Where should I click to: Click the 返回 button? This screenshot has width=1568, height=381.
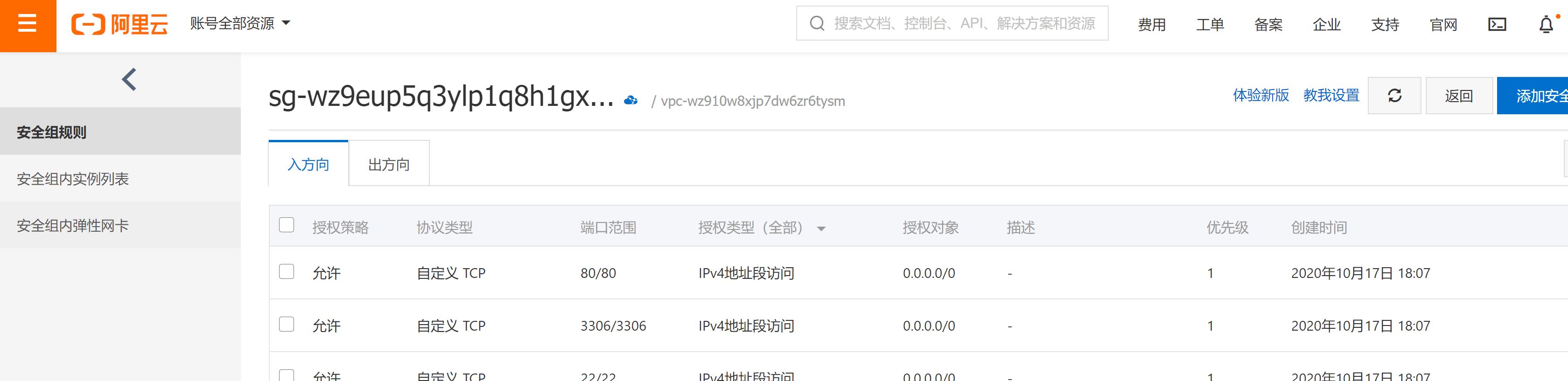(x=1459, y=96)
